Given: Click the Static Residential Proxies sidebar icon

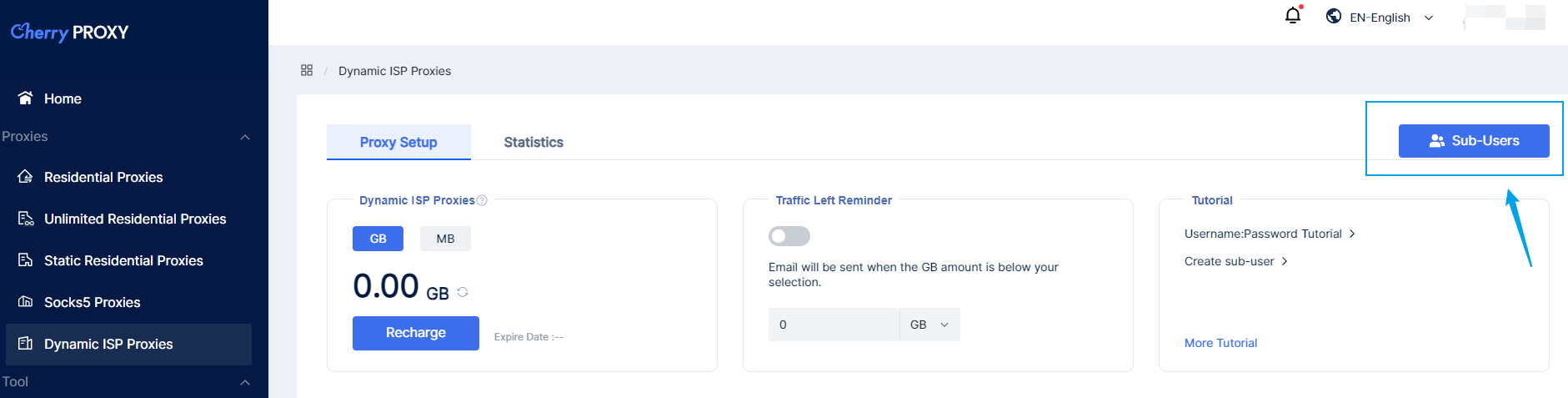Looking at the screenshot, I should coord(26,259).
